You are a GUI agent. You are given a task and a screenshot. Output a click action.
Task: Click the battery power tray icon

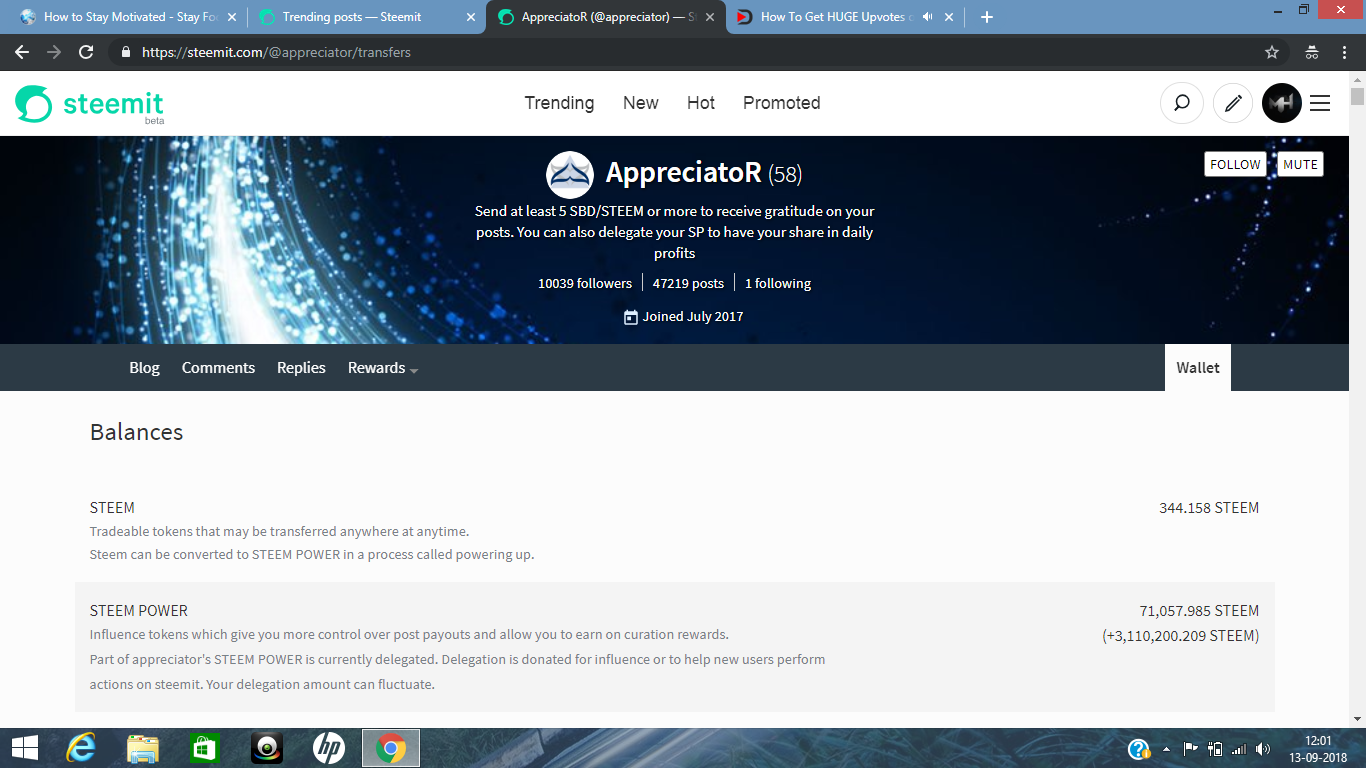coord(1215,749)
